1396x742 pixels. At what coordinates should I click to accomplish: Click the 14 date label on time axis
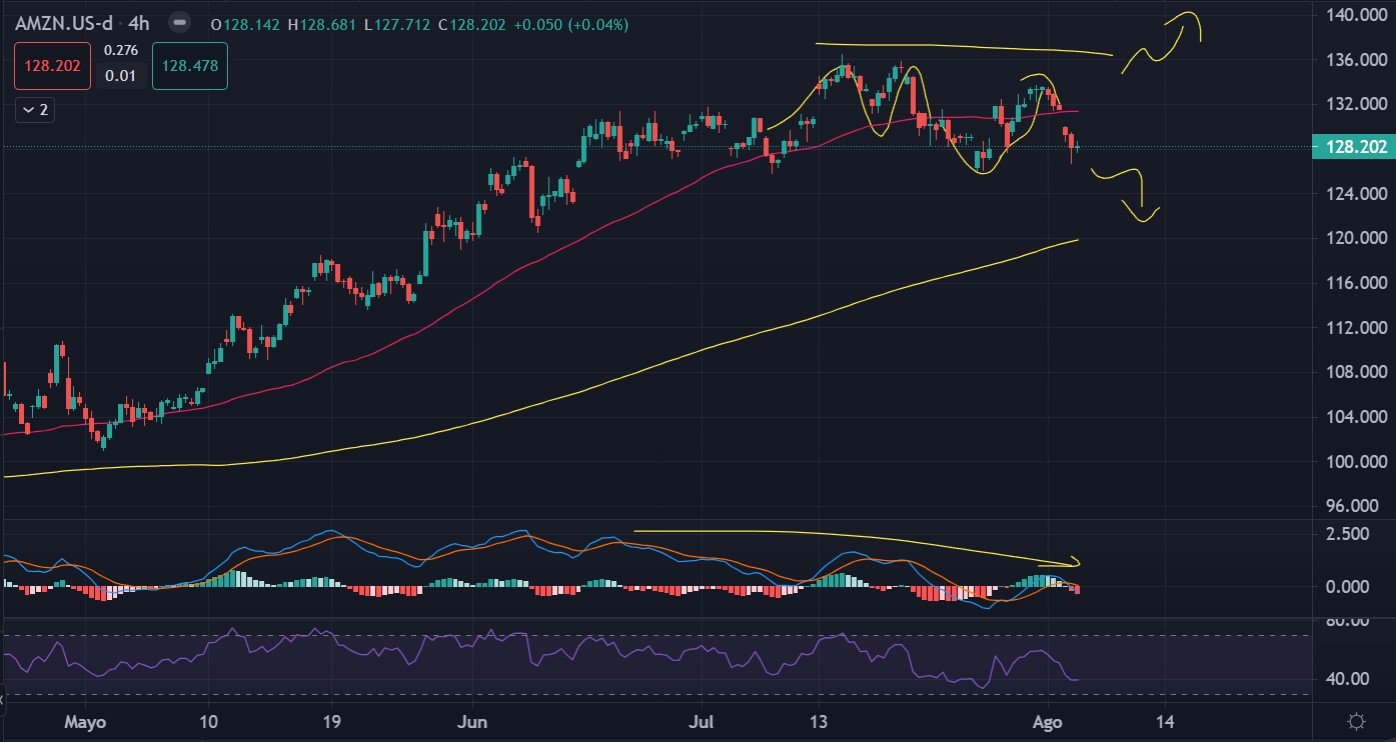pyautogui.click(x=1165, y=721)
